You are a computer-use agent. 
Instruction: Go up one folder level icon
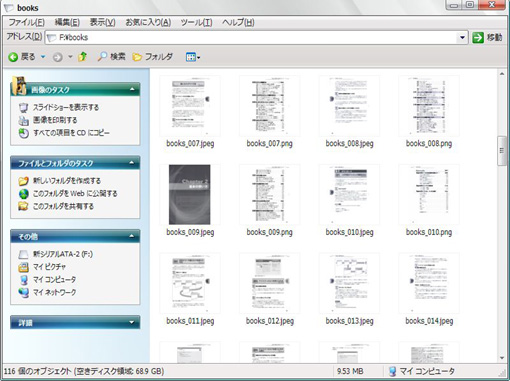click(x=82, y=57)
